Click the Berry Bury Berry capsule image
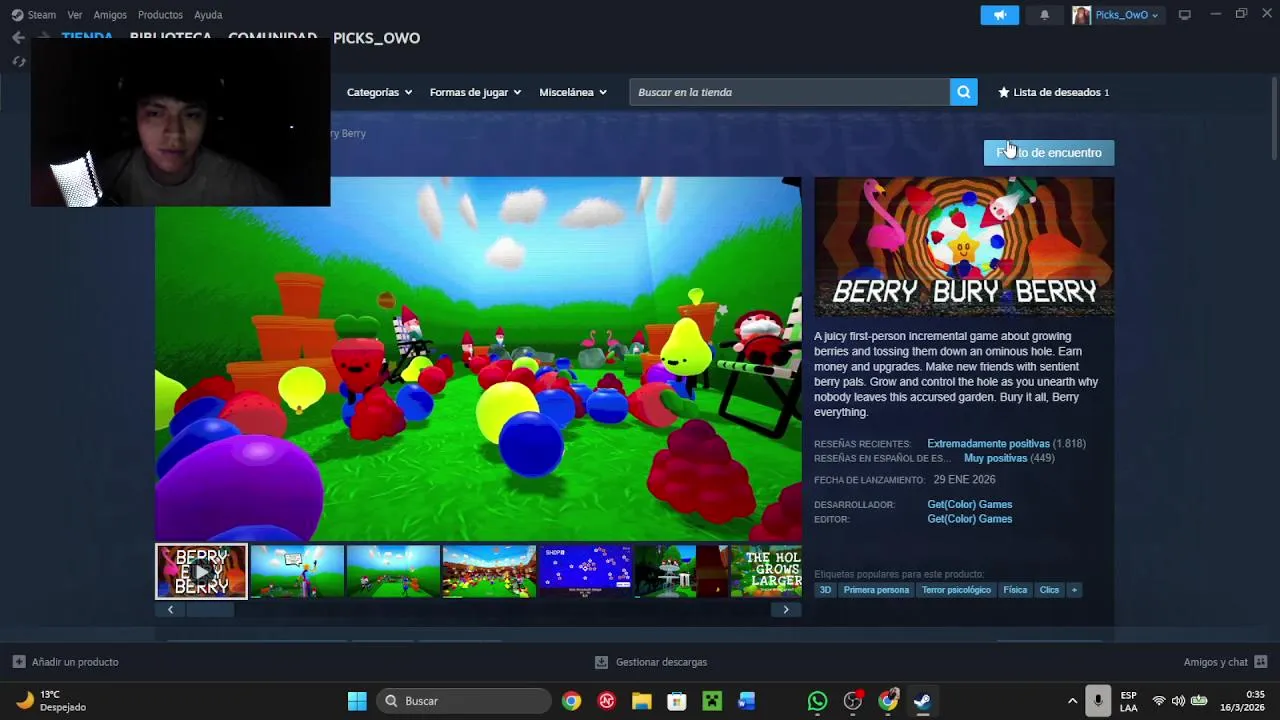 (964, 247)
